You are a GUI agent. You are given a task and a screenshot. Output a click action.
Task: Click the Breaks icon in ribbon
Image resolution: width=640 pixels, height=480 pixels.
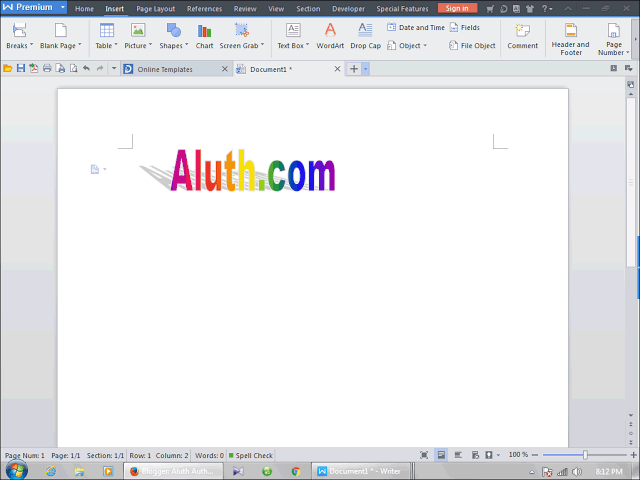coord(19,31)
